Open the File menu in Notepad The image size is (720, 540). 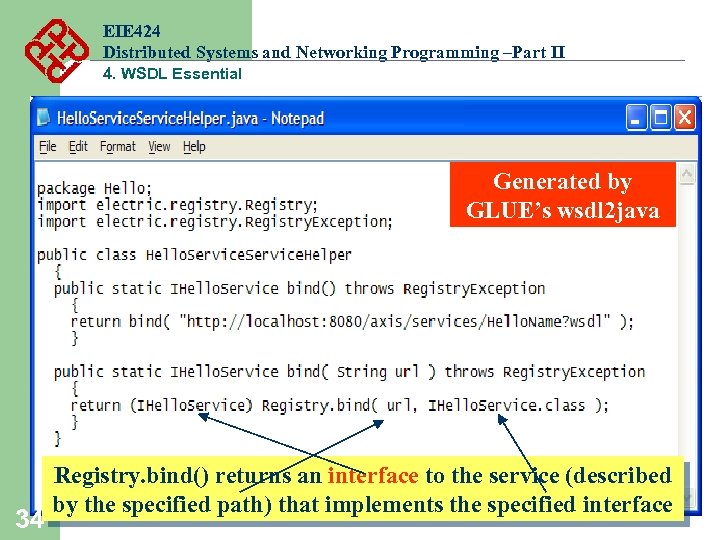[x=48, y=146]
